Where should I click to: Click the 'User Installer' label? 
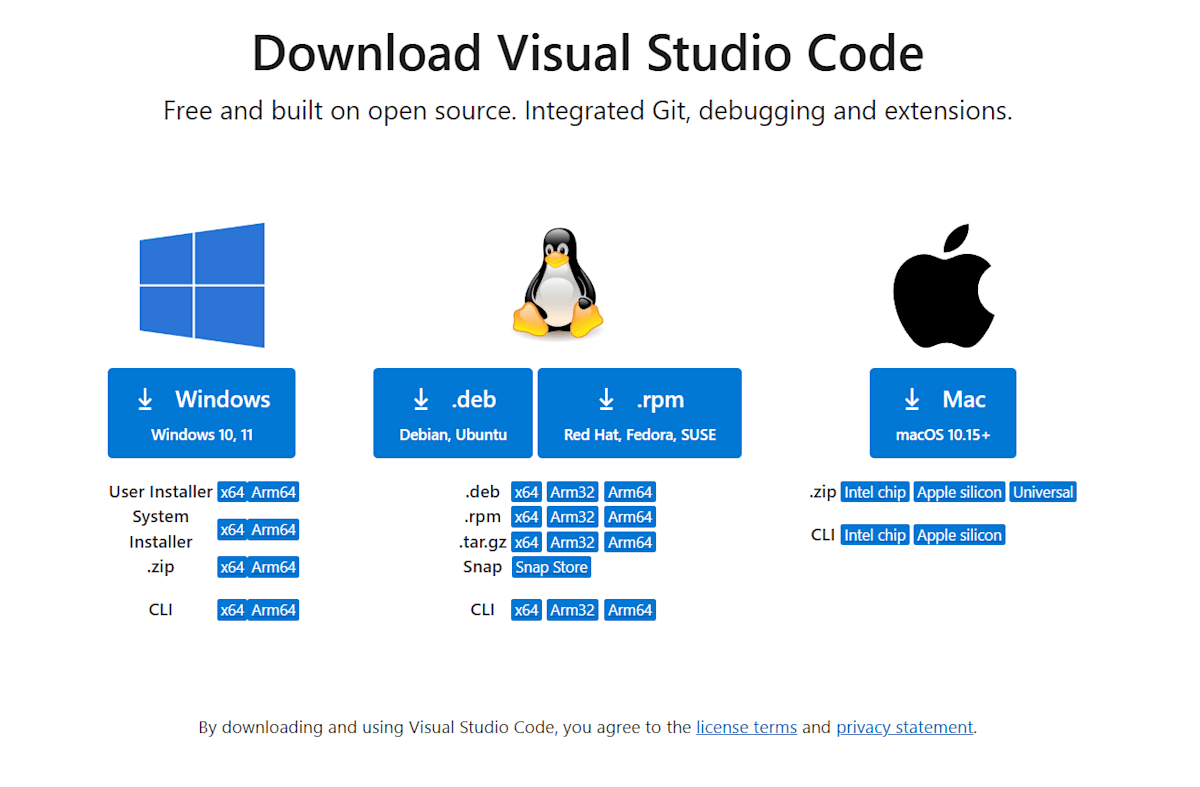(x=161, y=492)
